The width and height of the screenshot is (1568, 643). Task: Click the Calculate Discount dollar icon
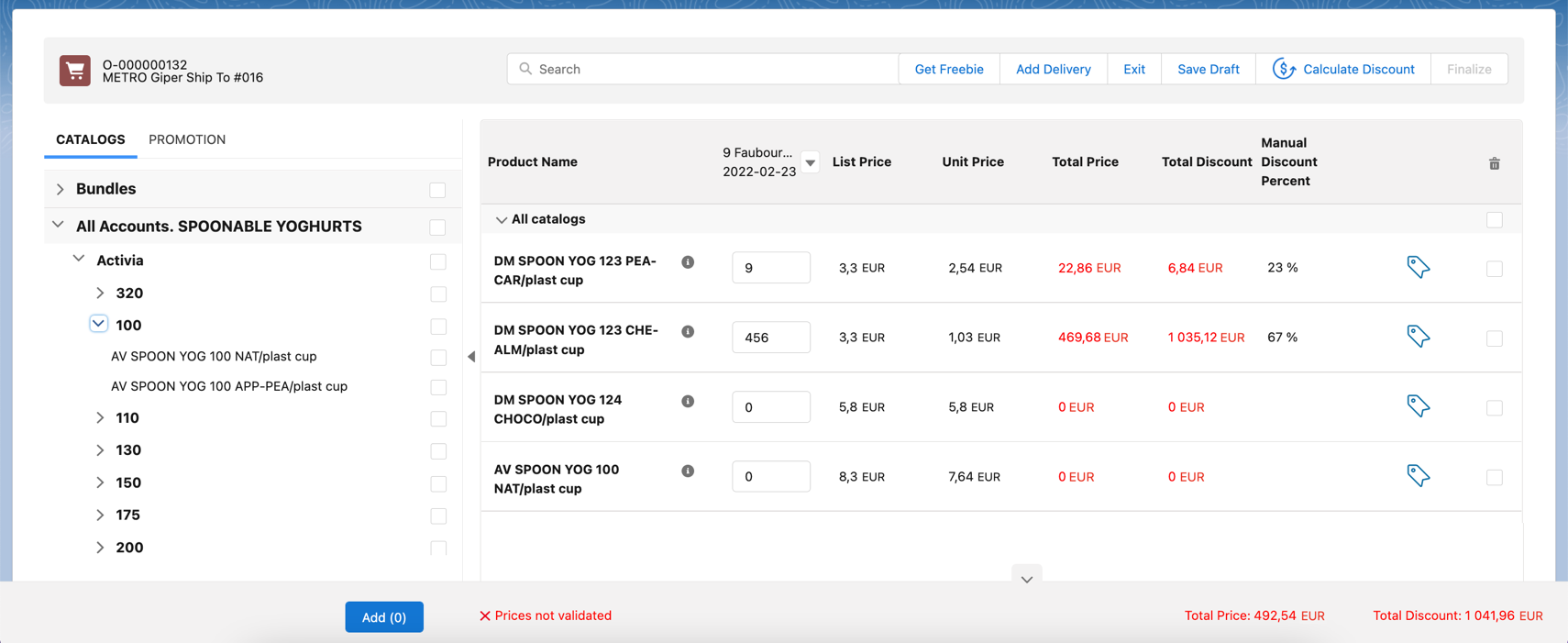coord(1284,69)
